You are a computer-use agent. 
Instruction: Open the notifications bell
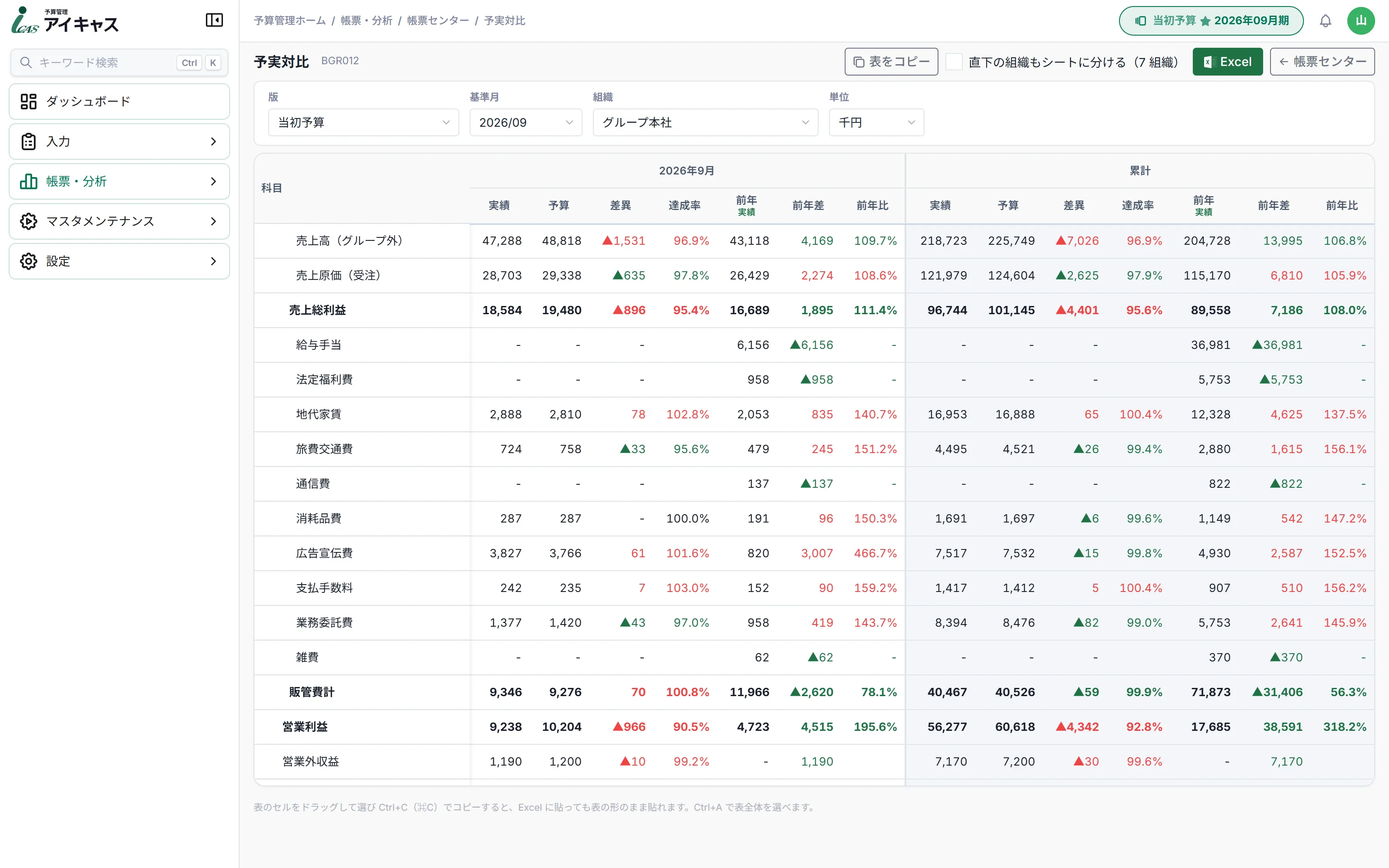1325,21
